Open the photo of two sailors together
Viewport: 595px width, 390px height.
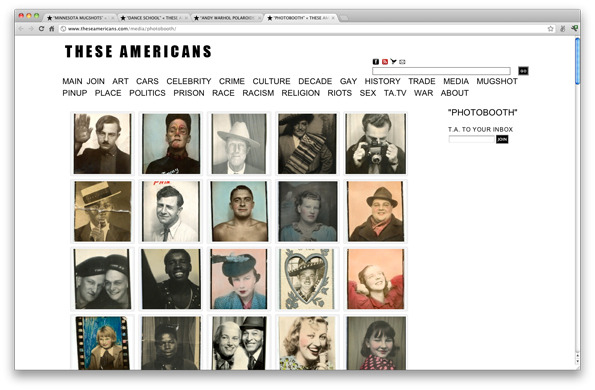click(x=102, y=279)
